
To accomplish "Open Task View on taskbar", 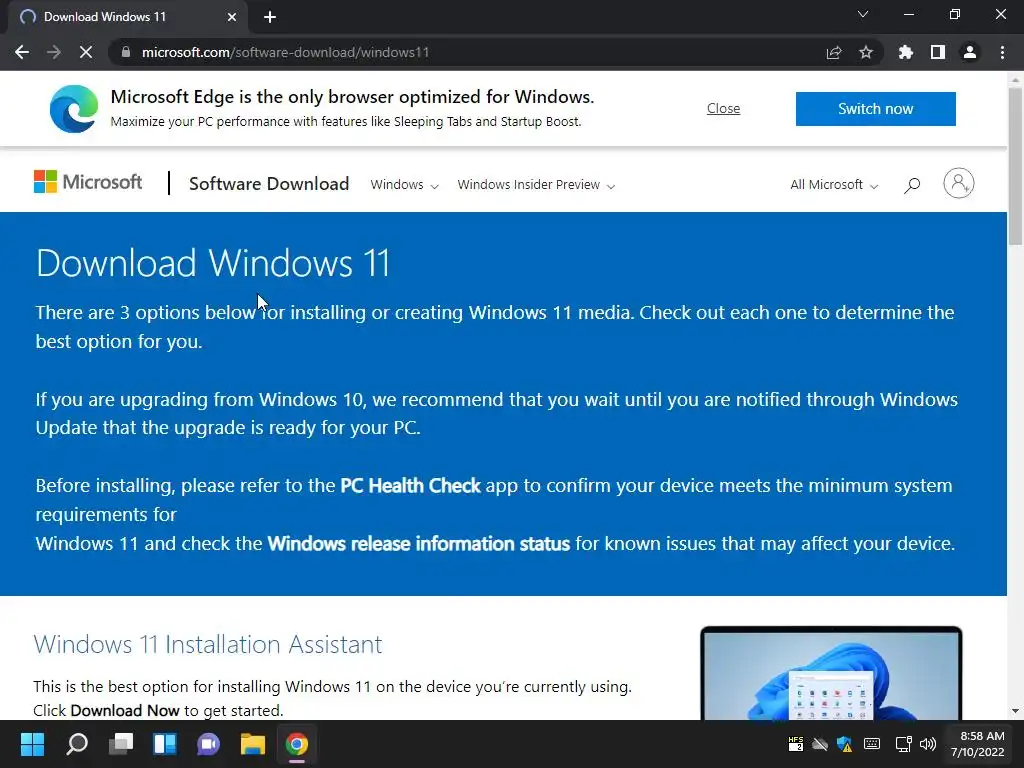I will [x=121, y=744].
